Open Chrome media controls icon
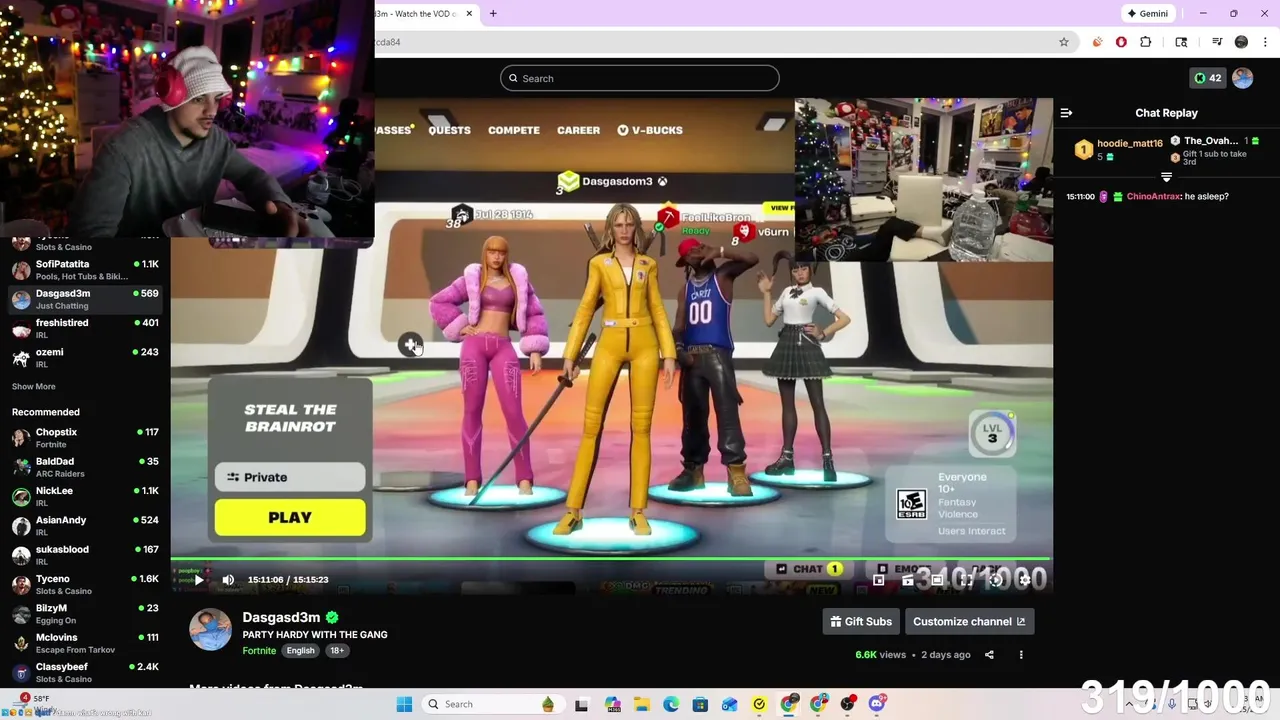The width and height of the screenshot is (1280, 720). pyautogui.click(x=1217, y=42)
